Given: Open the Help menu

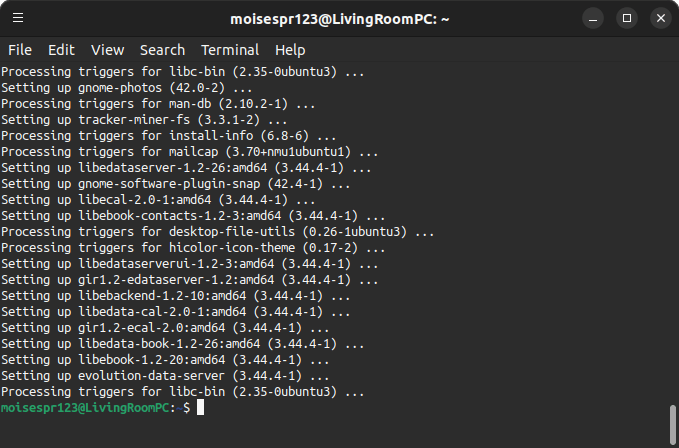Looking at the screenshot, I should coord(290,50).
